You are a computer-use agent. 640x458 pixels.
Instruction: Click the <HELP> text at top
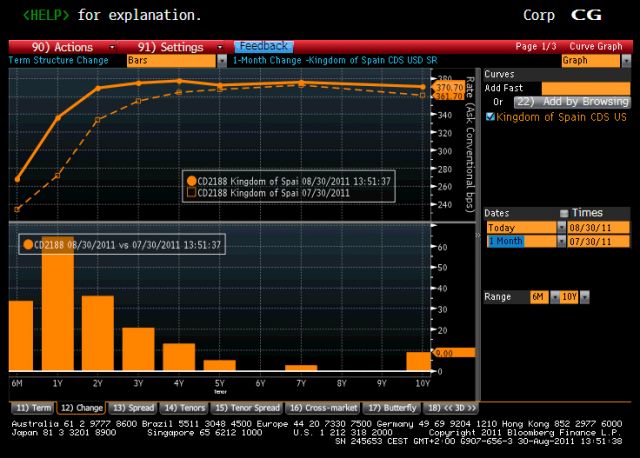coord(46,16)
